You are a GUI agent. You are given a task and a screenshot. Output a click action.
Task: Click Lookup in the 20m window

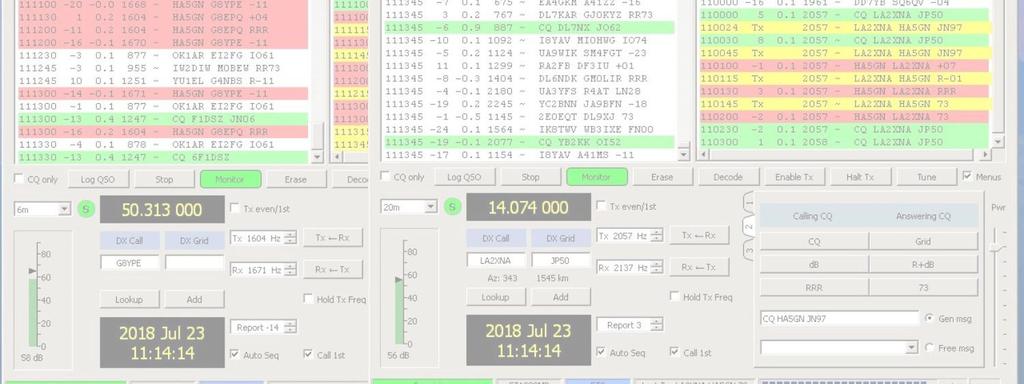coord(496,297)
